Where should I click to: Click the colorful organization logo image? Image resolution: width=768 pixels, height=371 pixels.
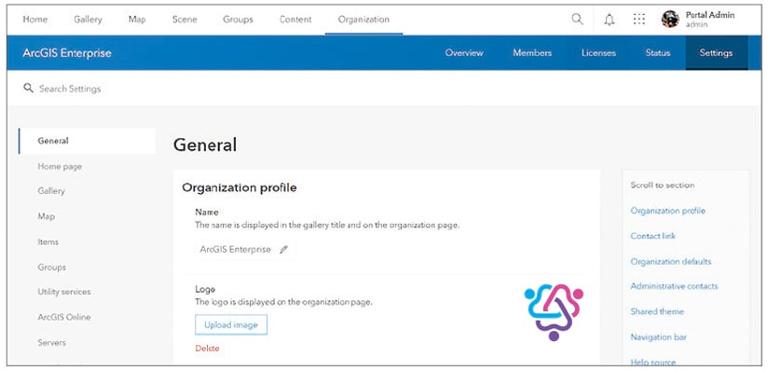[553, 312]
